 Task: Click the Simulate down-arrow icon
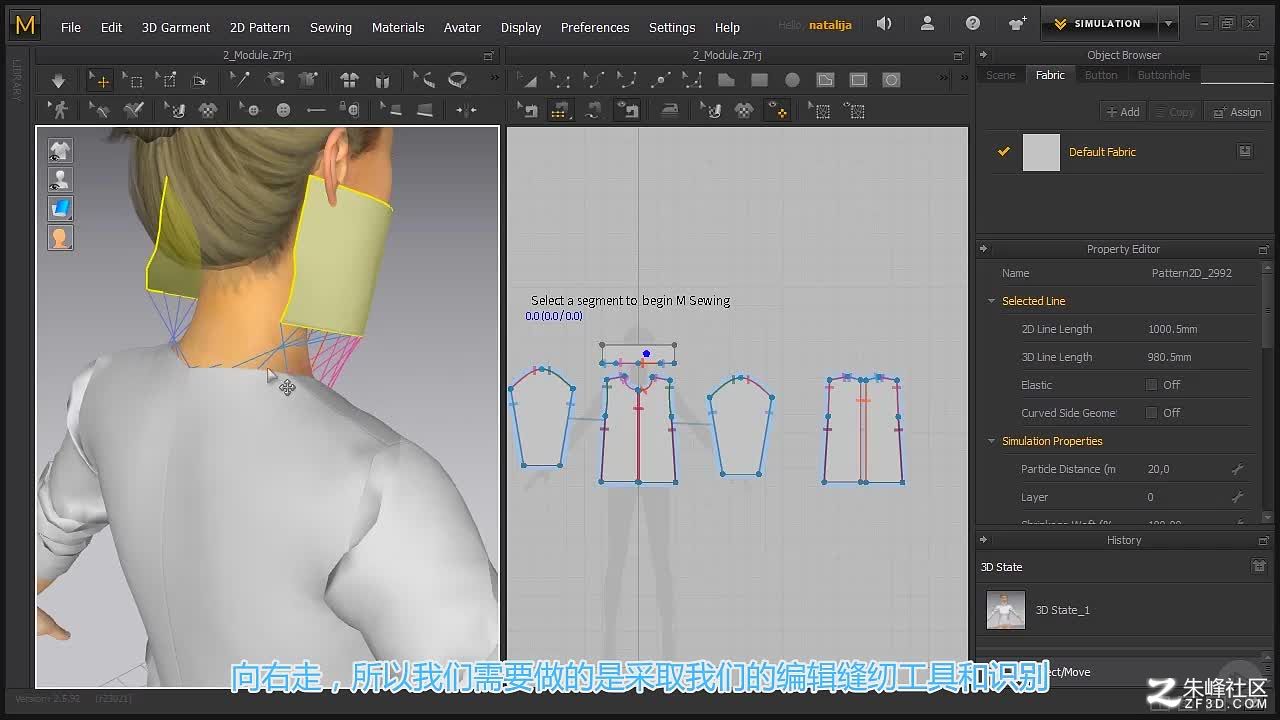click(58, 80)
